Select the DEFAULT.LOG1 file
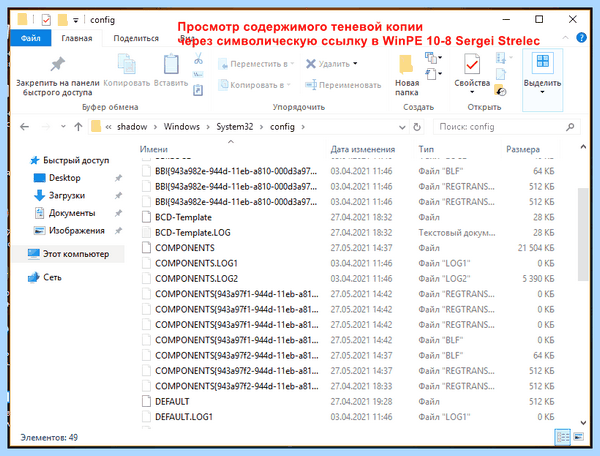 184,417
